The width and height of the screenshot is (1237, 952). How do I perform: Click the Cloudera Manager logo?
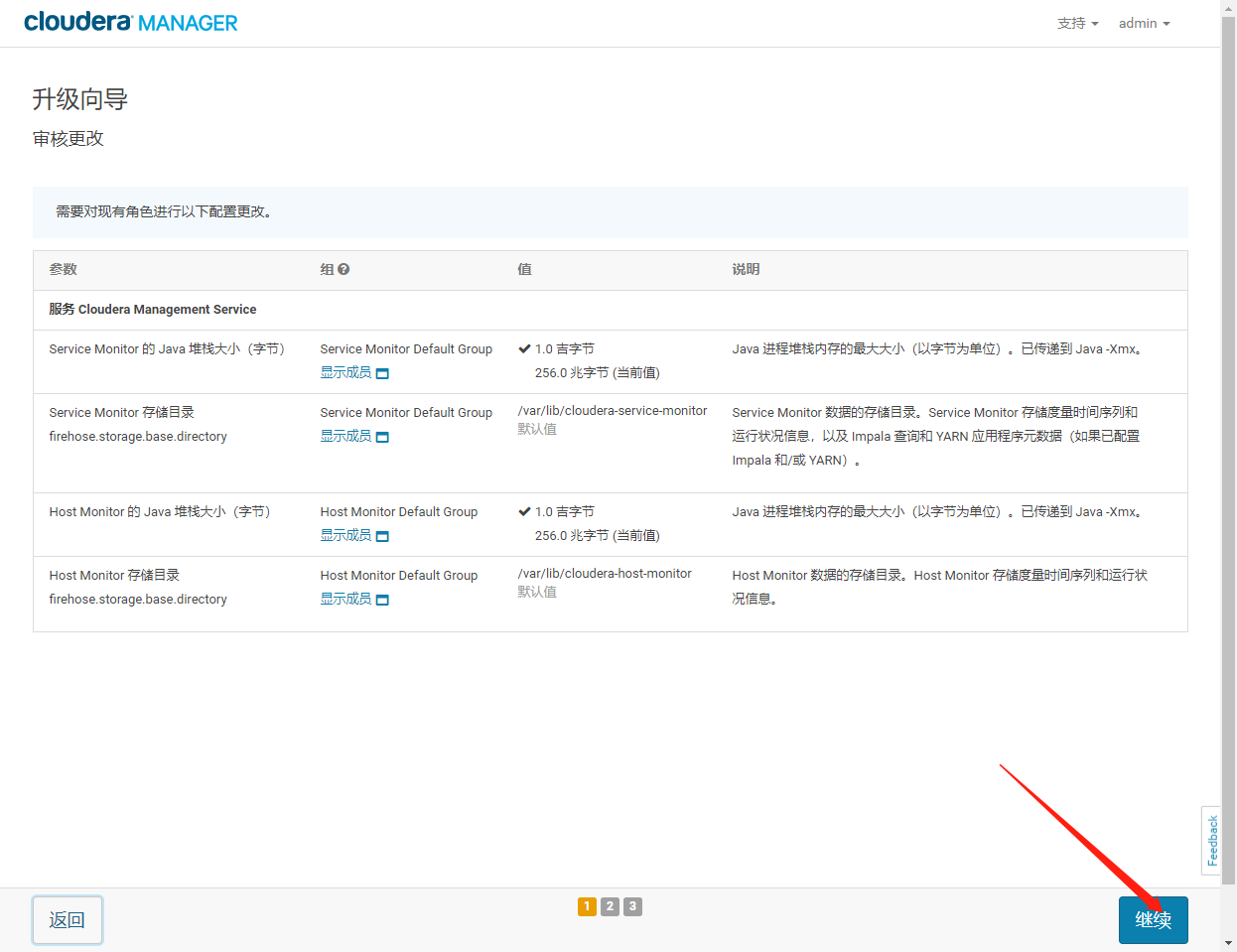pos(131,22)
